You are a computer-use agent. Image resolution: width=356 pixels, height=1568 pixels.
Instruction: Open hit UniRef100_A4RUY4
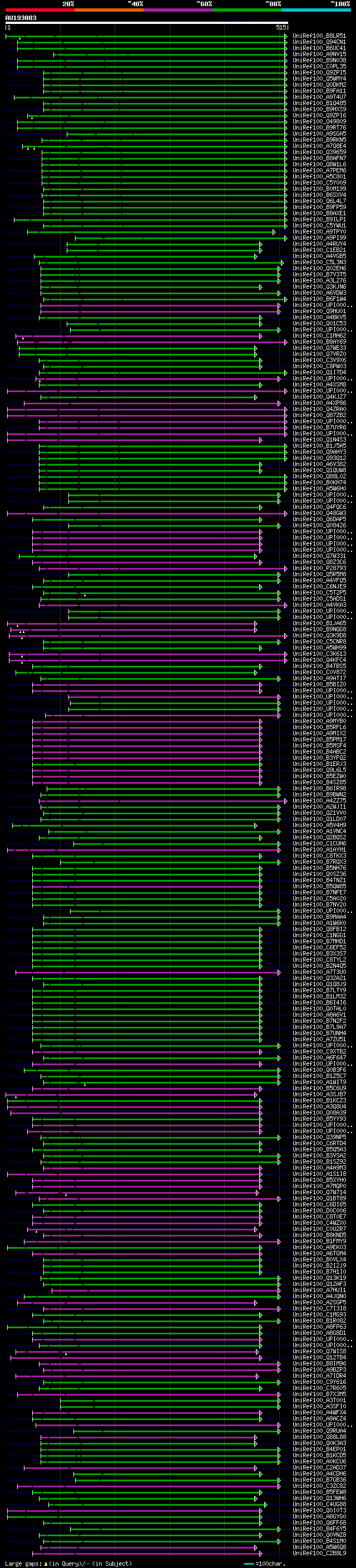point(319,244)
